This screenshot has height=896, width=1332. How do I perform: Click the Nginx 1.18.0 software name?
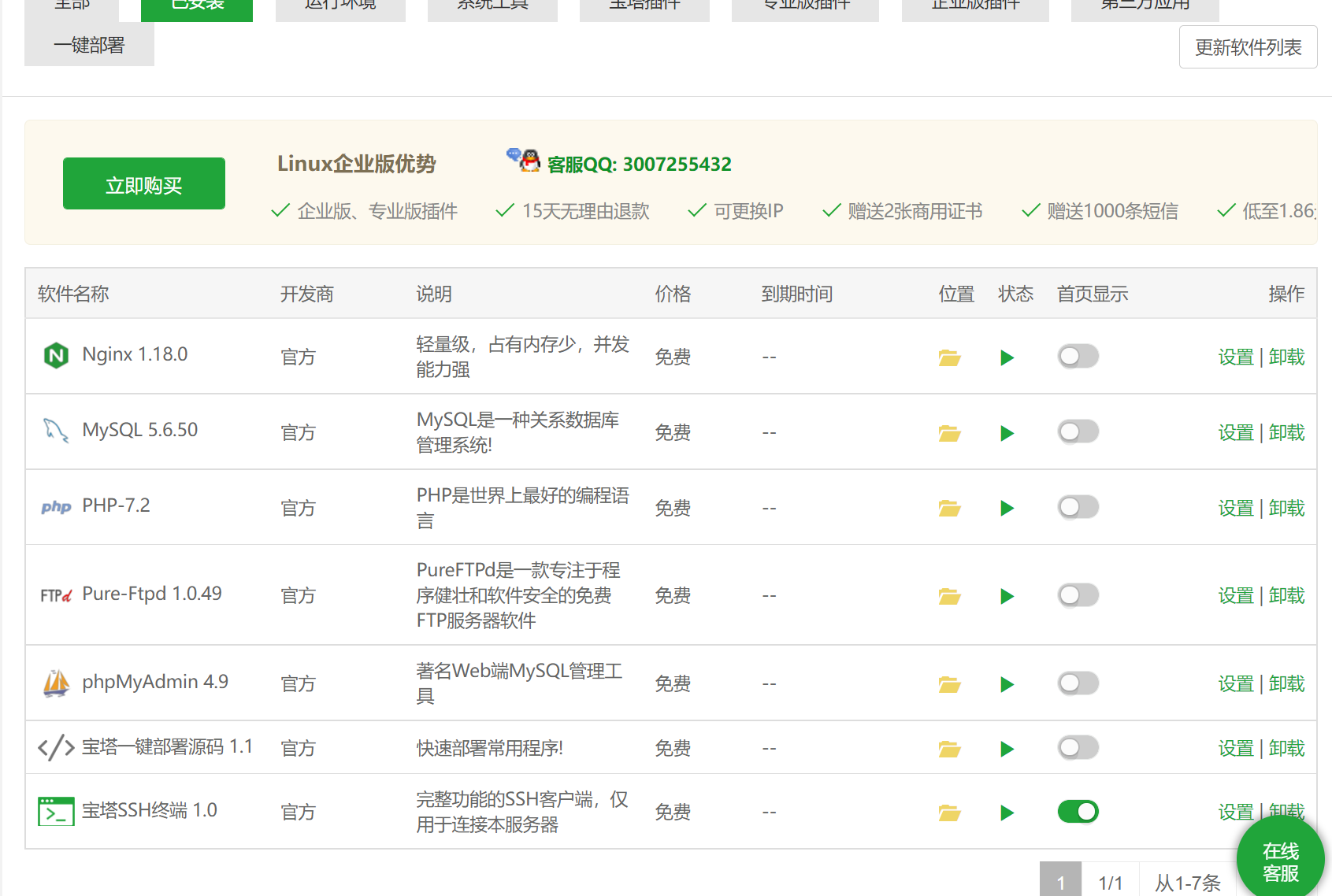coord(135,354)
